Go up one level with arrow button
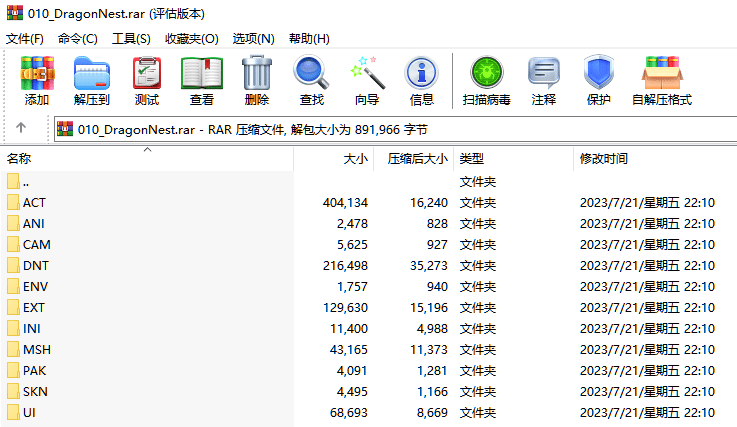The height and width of the screenshot is (427, 737). click(21, 127)
